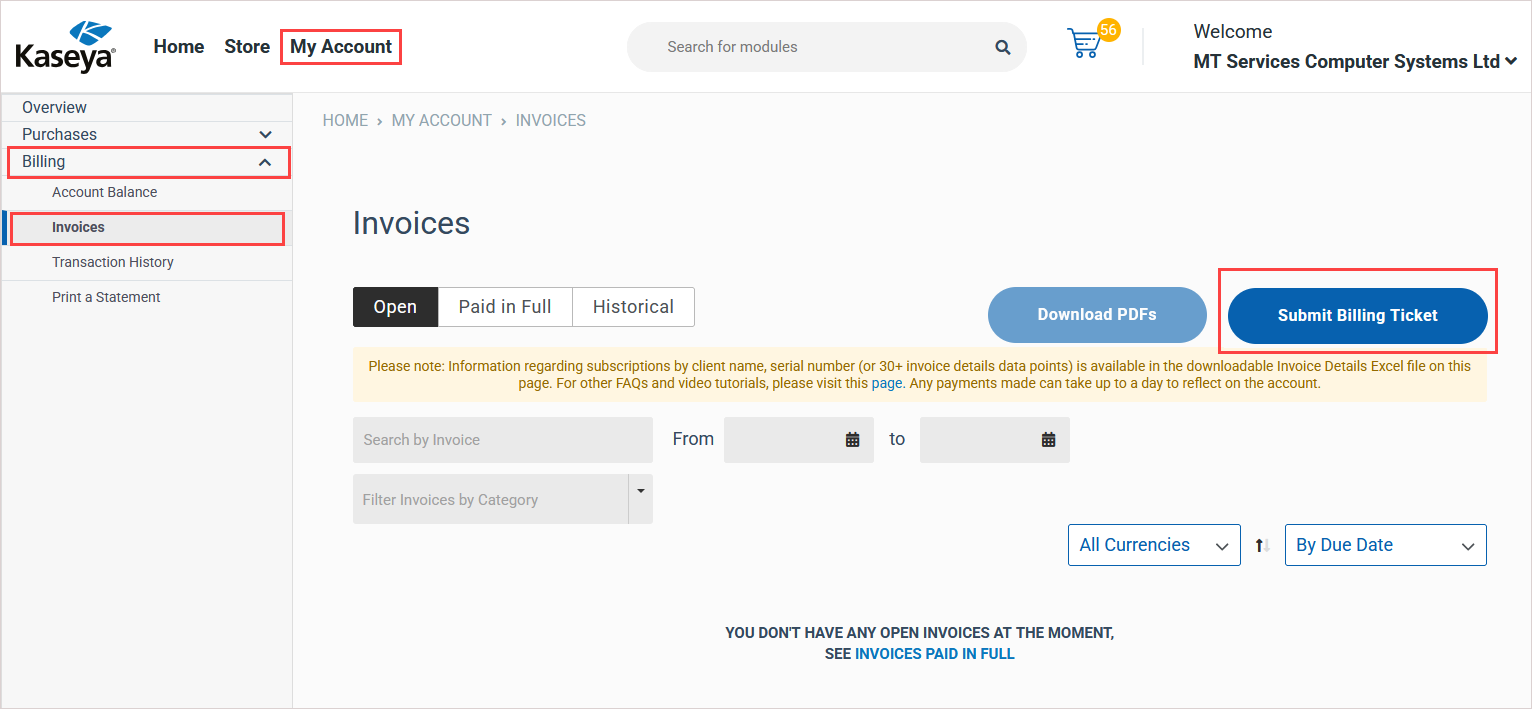
Task: Open the From date calendar icon
Action: coord(852,439)
